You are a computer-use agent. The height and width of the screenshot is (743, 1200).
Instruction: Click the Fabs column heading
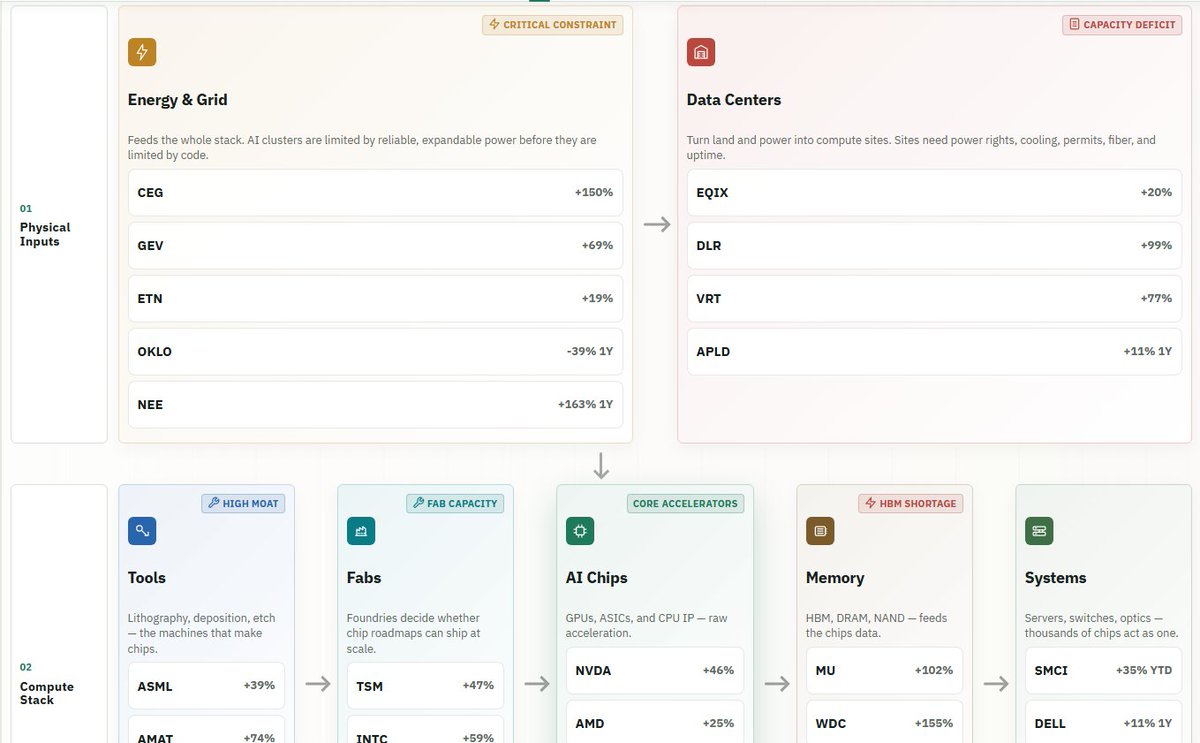click(364, 578)
